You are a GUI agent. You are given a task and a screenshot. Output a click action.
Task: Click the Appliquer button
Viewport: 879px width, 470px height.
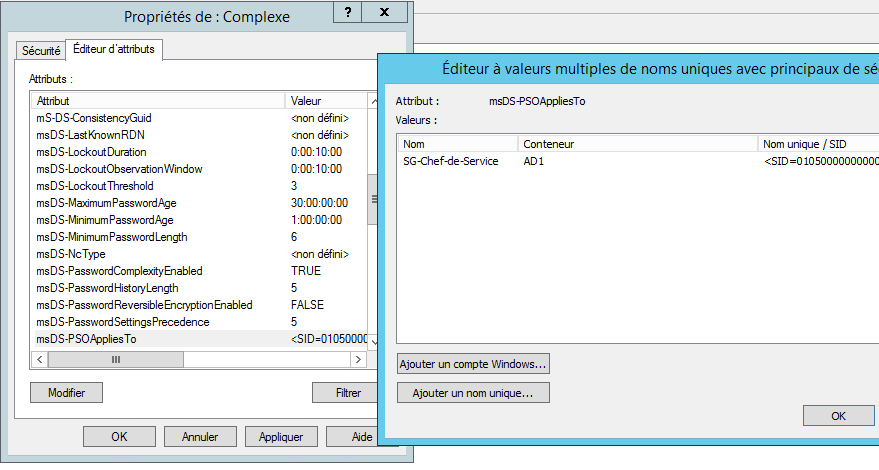click(281, 437)
